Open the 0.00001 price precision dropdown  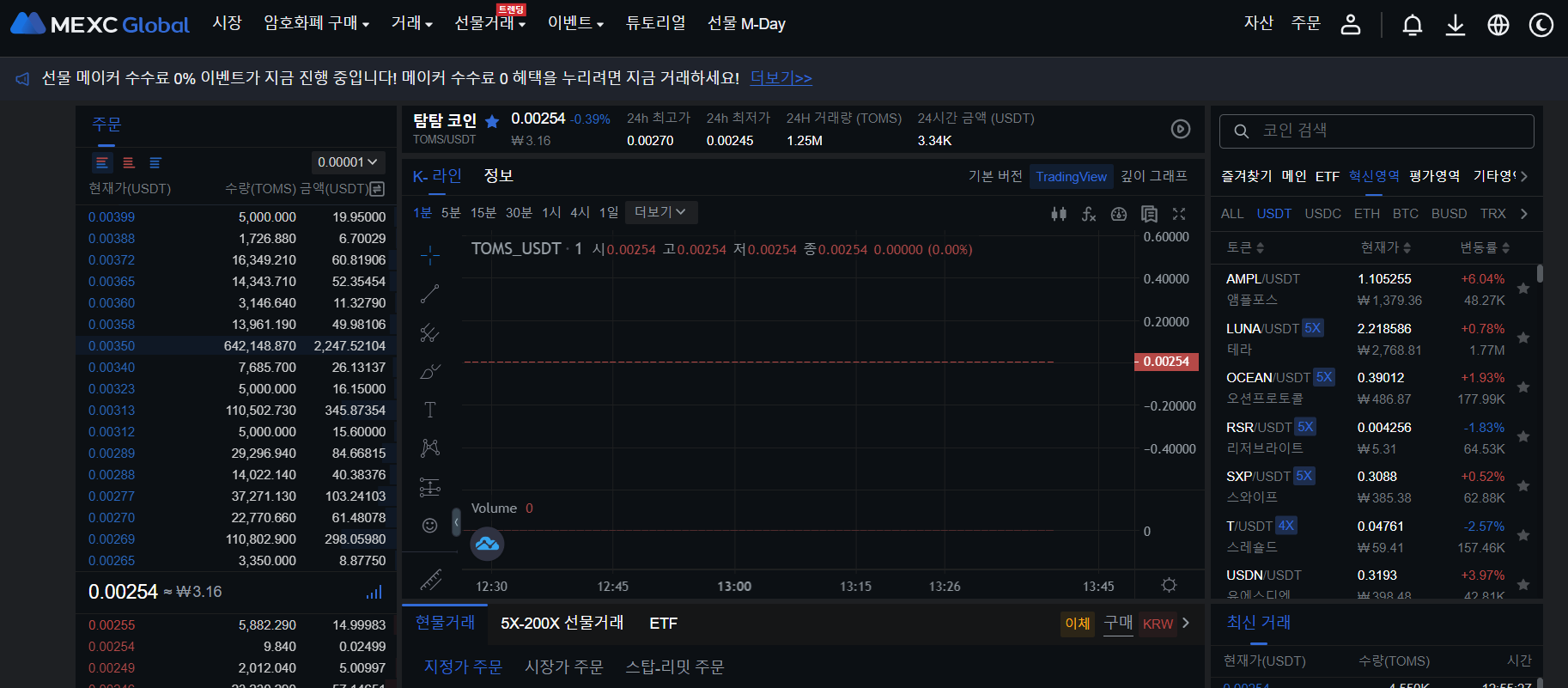348,162
